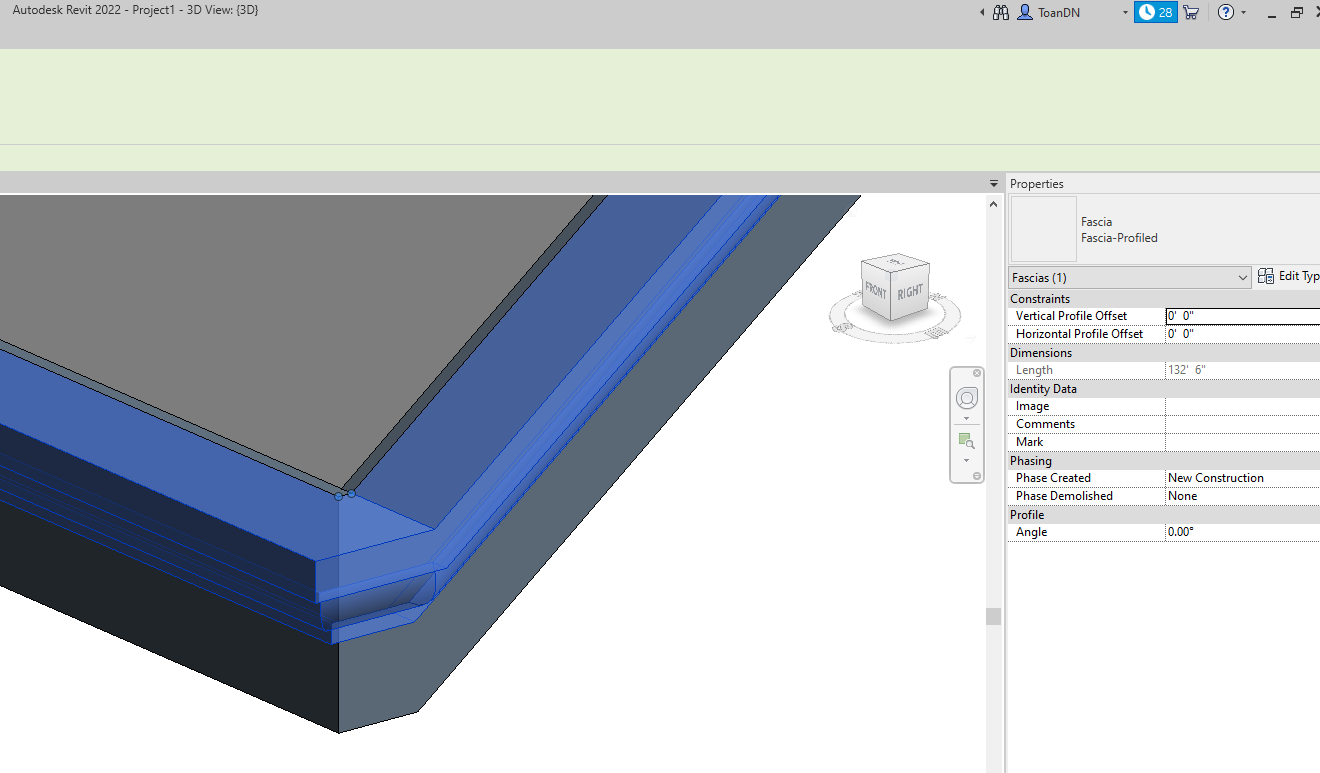Click the FRONT face of the ViewCube

tap(876, 293)
